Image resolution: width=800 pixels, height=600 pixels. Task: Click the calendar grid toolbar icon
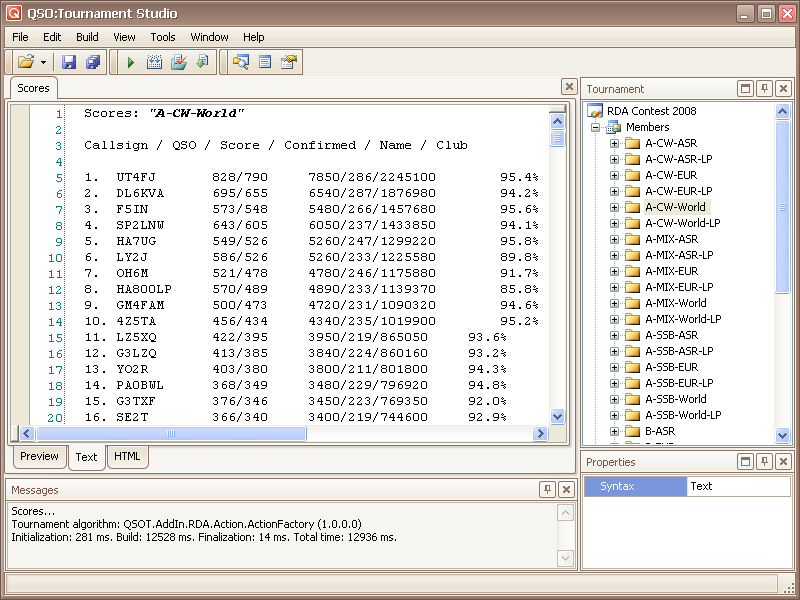click(x=154, y=62)
